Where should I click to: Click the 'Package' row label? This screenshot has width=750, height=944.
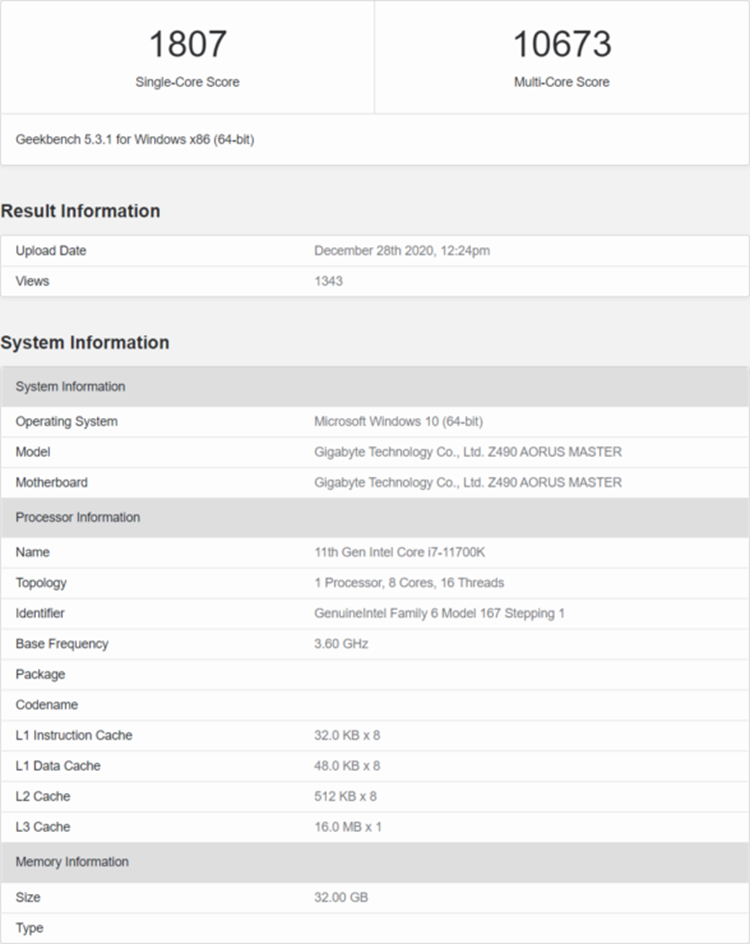coord(40,675)
